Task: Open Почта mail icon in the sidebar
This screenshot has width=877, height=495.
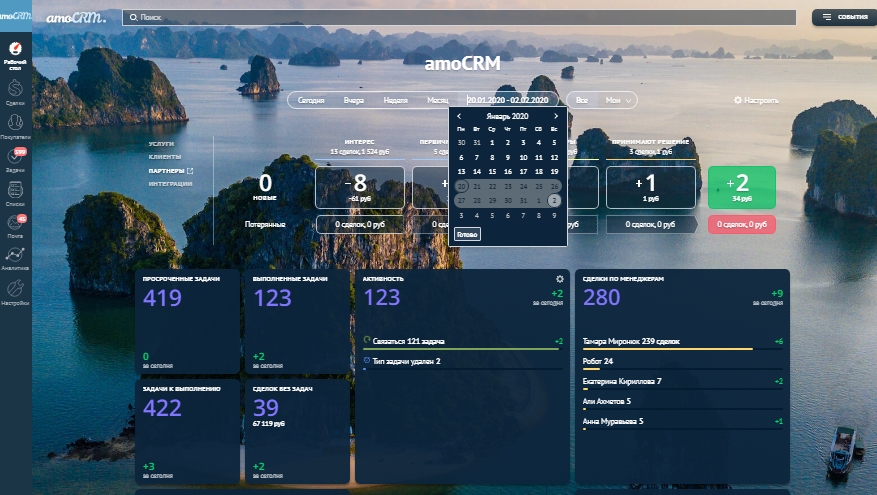Action: [x=15, y=227]
